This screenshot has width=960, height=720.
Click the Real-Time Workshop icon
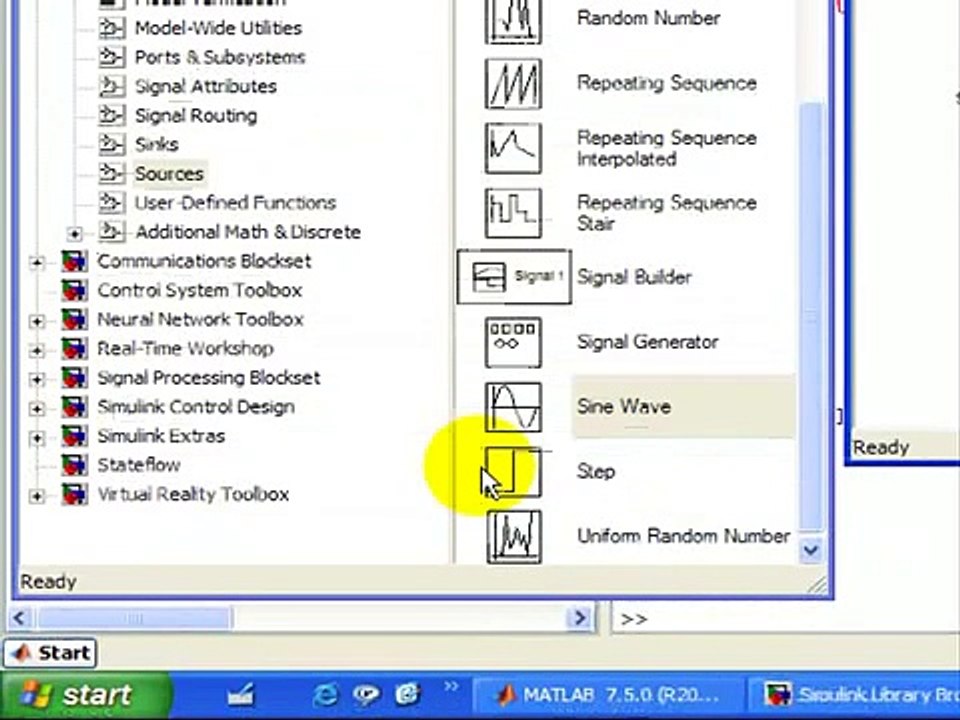[74, 348]
